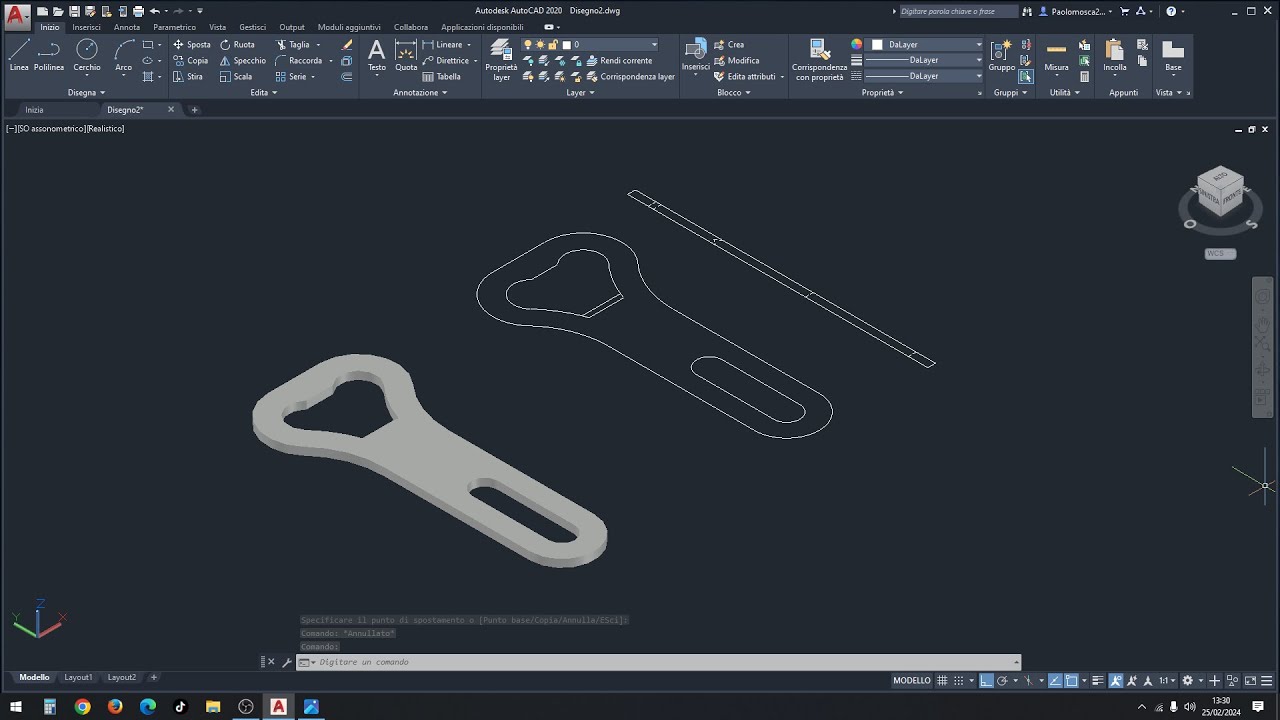The width and height of the screenshot is (1280, 720).
Task: Toggle ortho mode in status bar
Action: [986, 680]
